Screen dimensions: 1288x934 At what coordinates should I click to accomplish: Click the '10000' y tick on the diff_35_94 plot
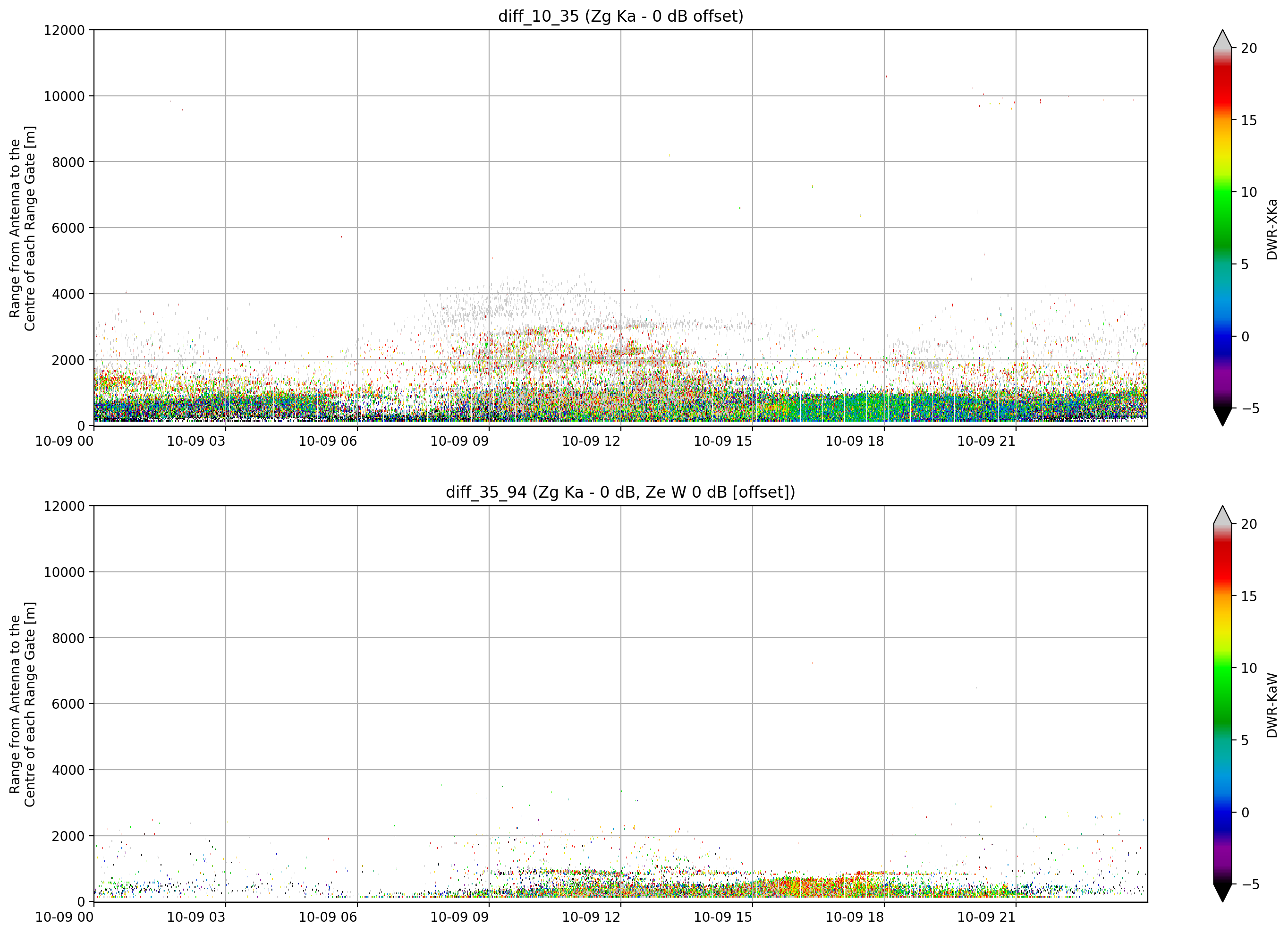[x=64, y=573]
